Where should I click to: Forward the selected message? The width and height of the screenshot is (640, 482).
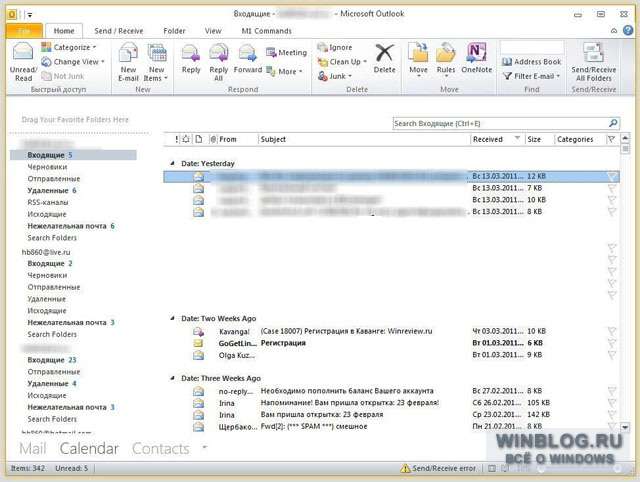point(248,59)
